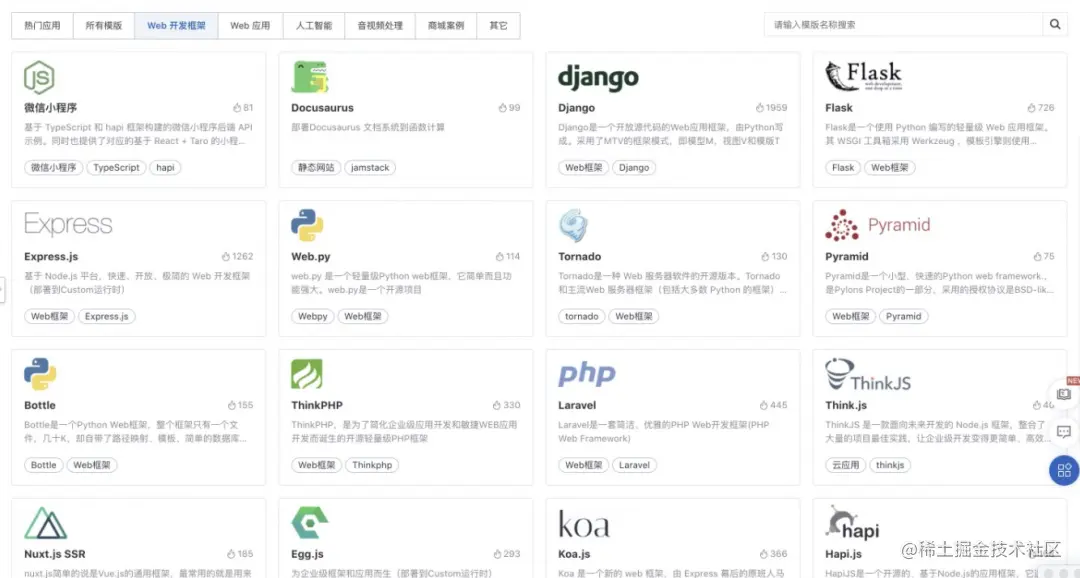Open the 其它 tab
Screen dimensions: 1080x578
point(498,25)
